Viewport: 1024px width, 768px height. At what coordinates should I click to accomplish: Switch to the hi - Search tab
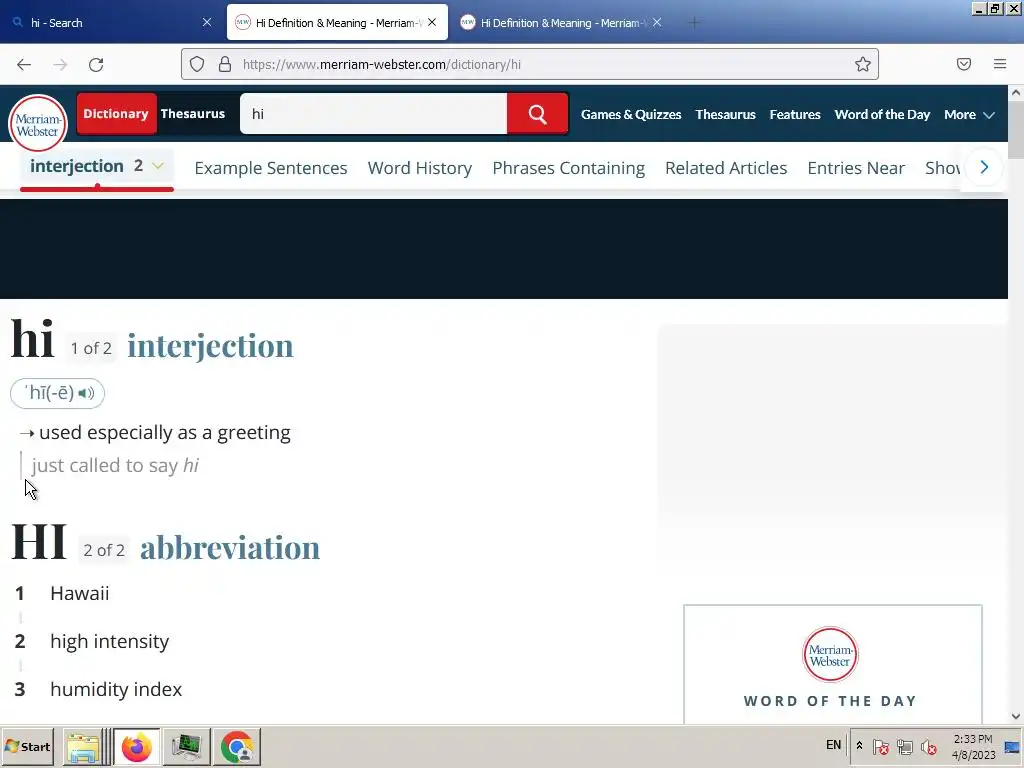(111, 23)
